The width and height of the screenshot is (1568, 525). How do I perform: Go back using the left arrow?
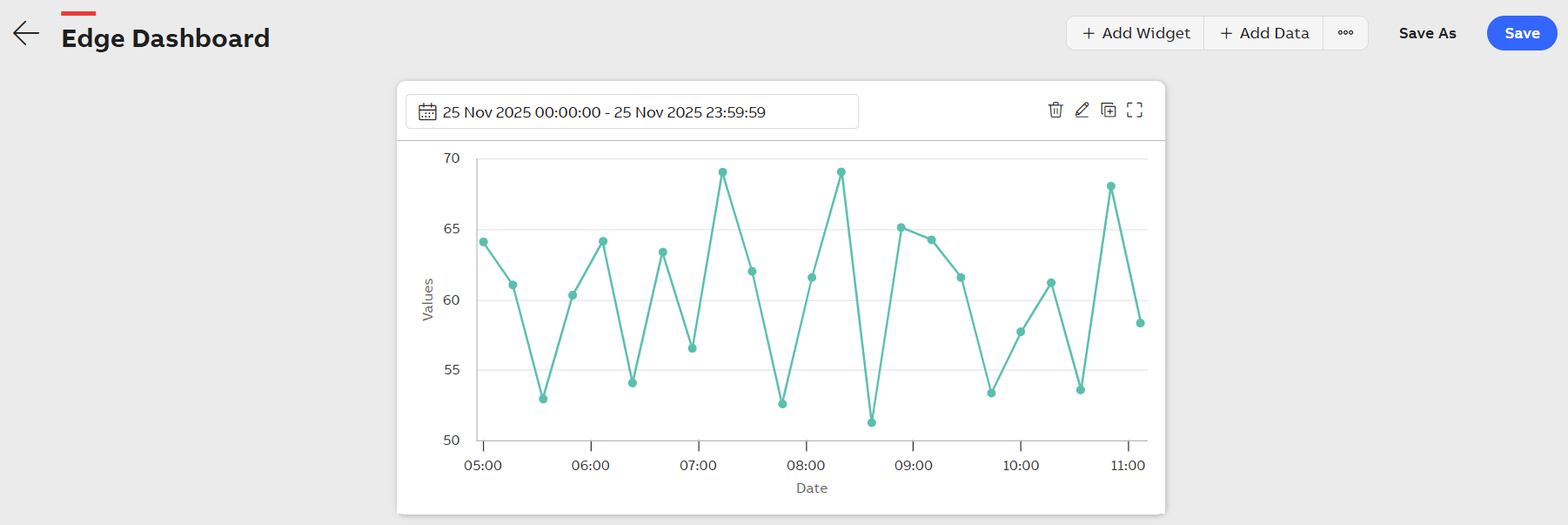tap(26, 34)
